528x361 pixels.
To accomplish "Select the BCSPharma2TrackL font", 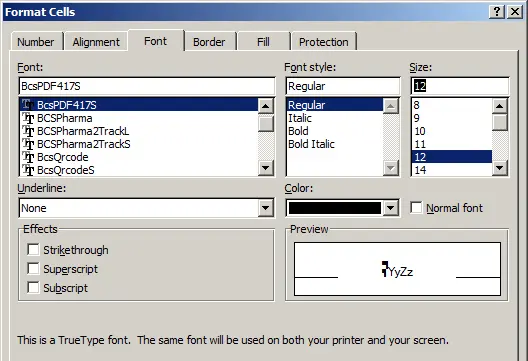I will (139, 131).
